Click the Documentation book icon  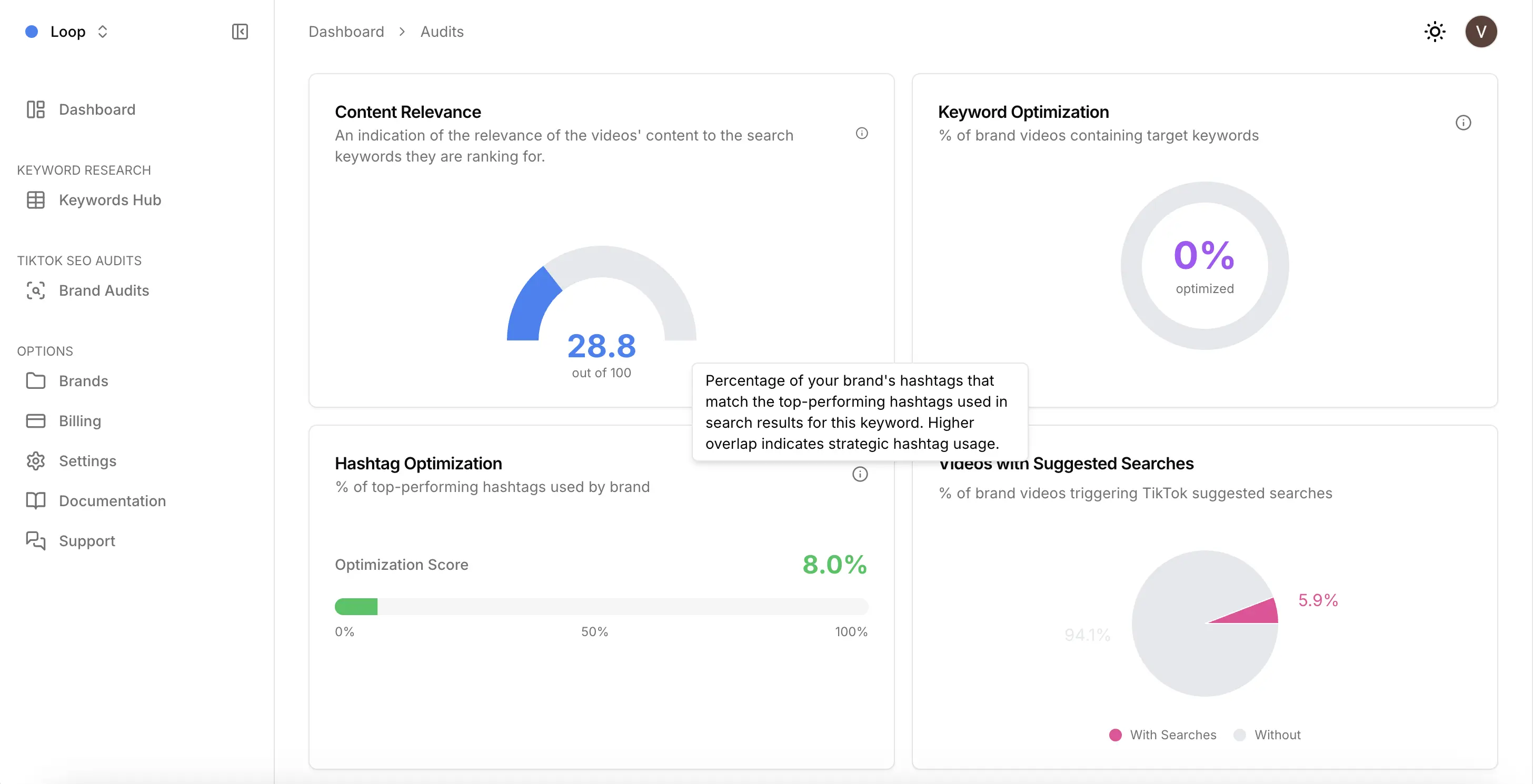click(36, 501)
